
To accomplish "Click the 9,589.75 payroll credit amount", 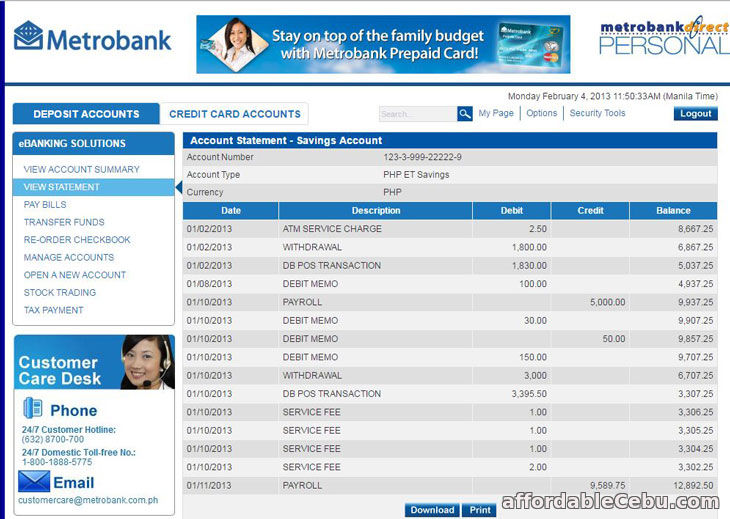I will point(608,485).
